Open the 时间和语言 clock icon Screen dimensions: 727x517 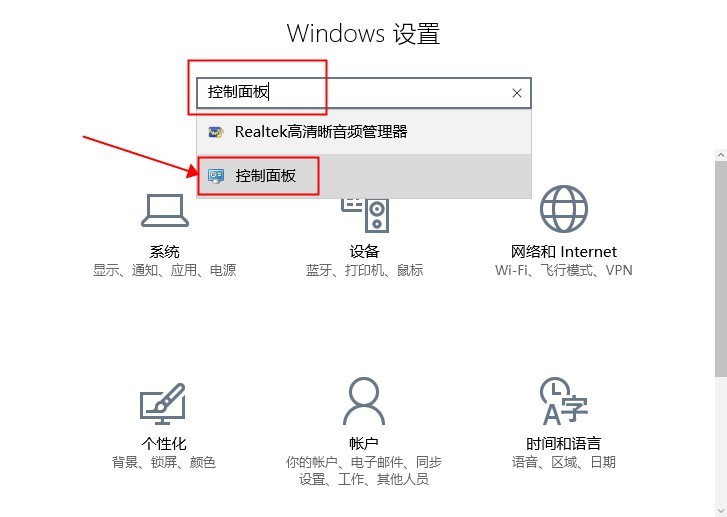tap(564, 401)
